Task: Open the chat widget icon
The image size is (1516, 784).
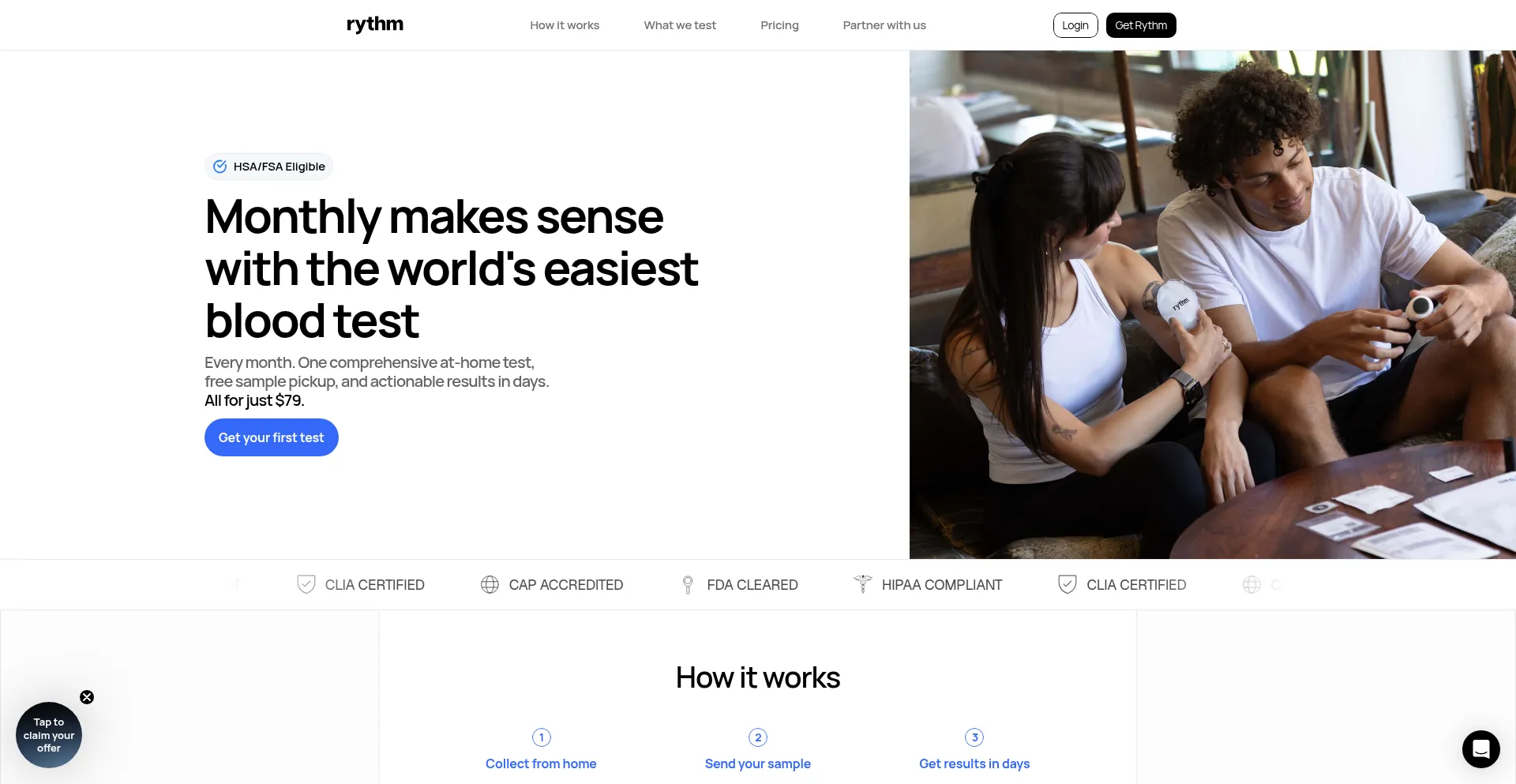Action: pyautogui.click(x=1480, y=748)
